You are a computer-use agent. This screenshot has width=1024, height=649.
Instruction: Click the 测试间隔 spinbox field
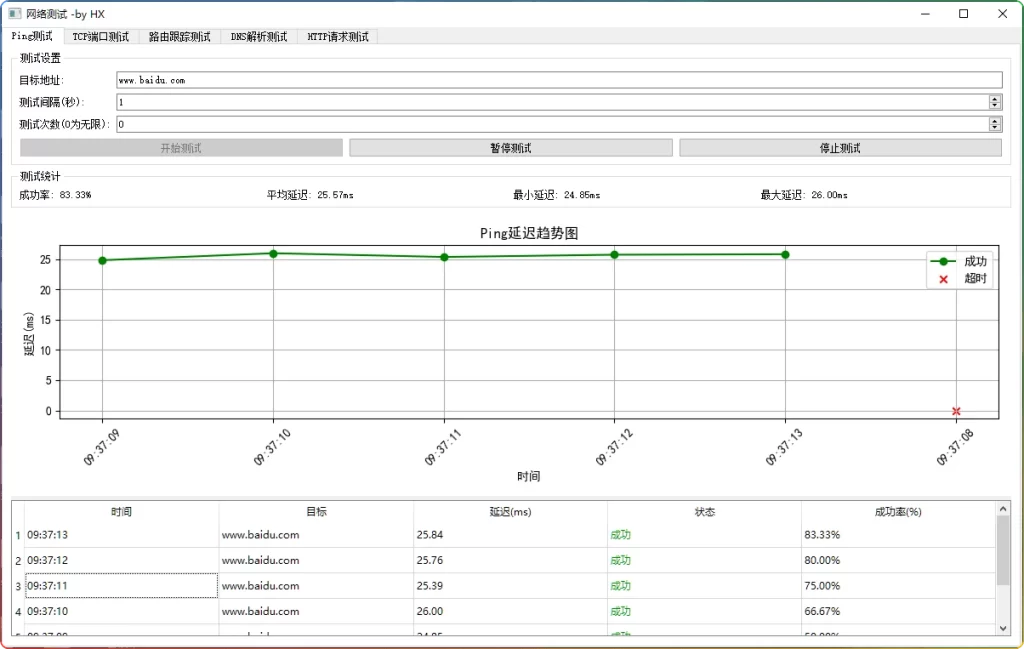pyautogui.click(x=550, y=102)
